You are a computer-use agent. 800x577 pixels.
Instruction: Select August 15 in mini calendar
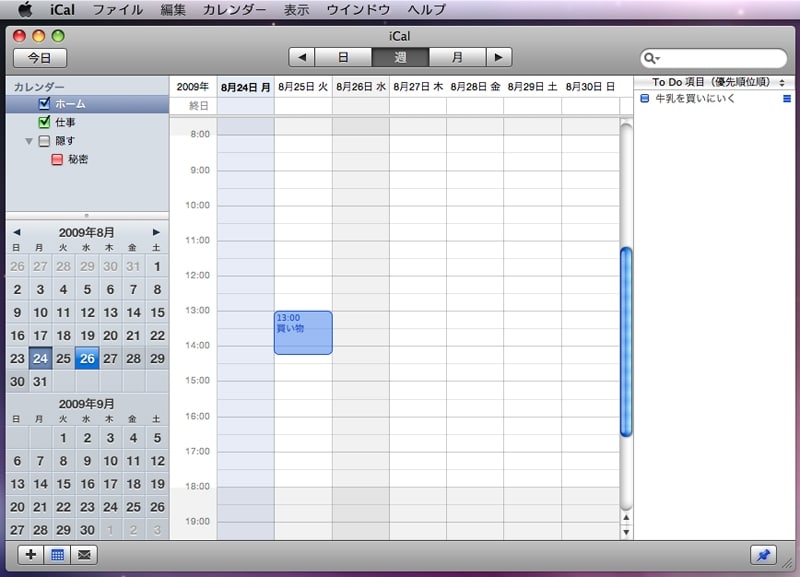coord(157,312)
